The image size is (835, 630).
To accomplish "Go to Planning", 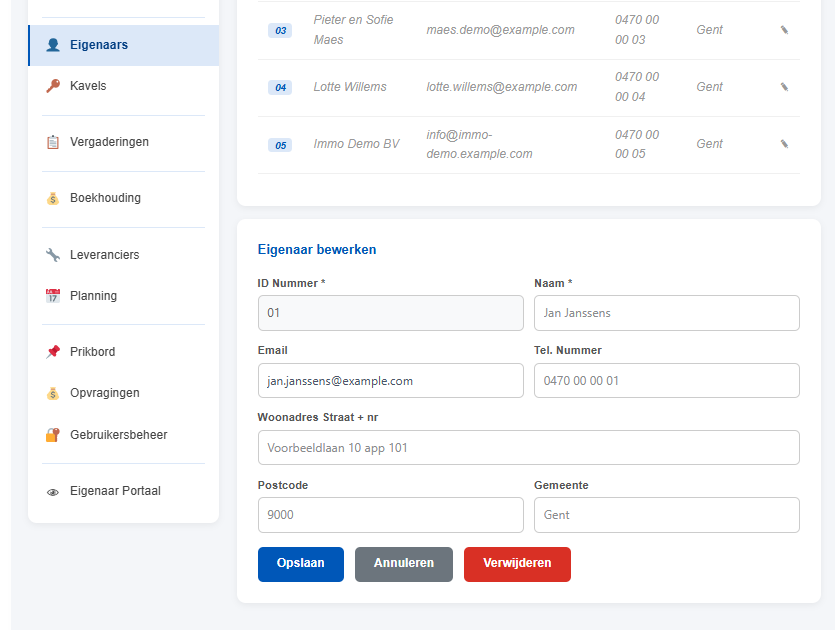I will (x=124, y=296).
